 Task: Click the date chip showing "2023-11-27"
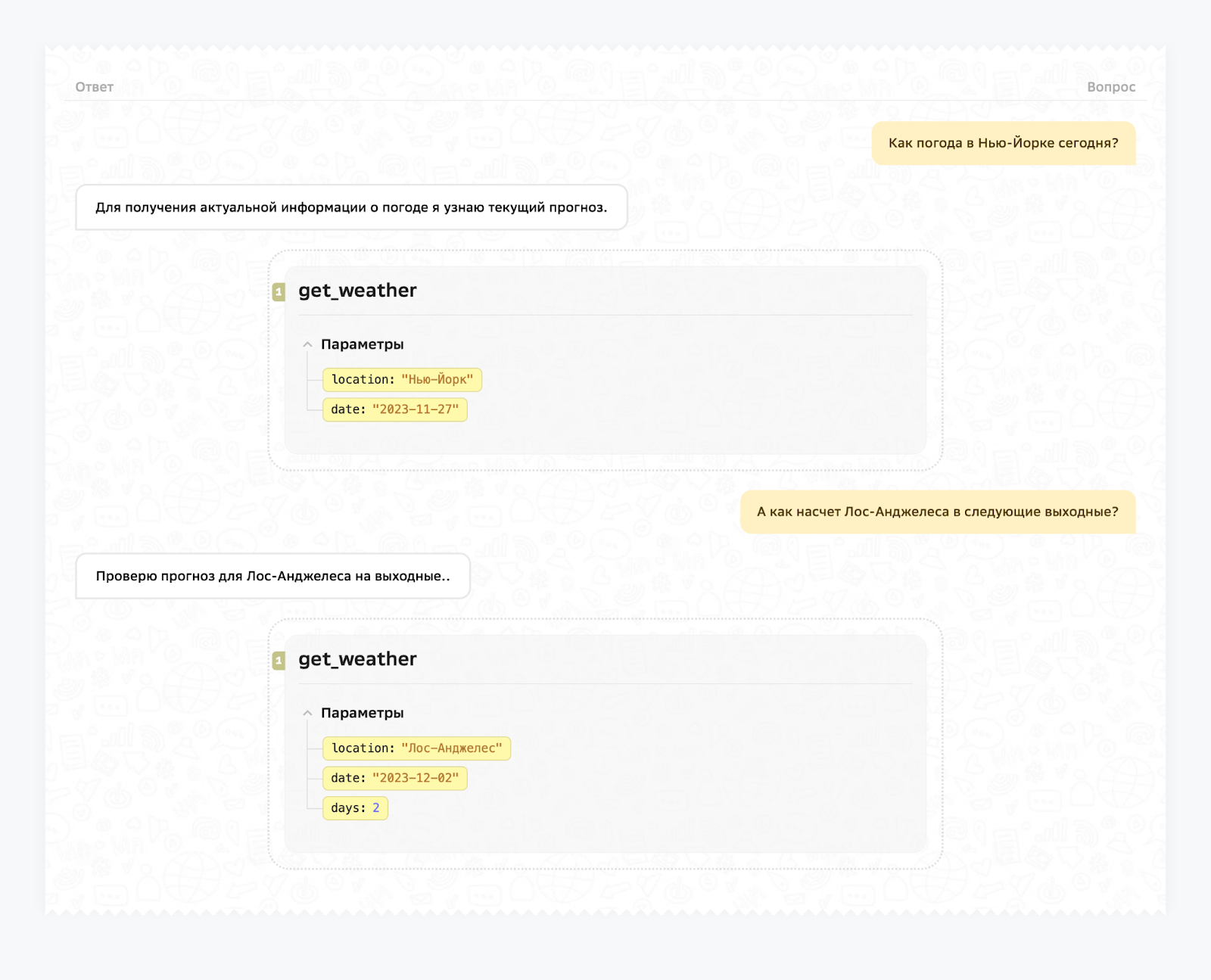pyautogui.click(x=395, y=409)
